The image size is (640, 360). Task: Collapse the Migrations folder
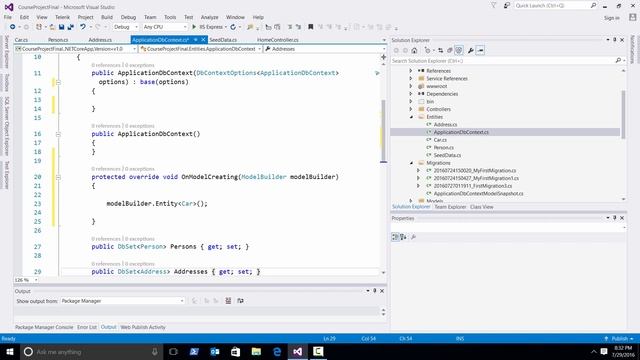(x=411, y=163)
